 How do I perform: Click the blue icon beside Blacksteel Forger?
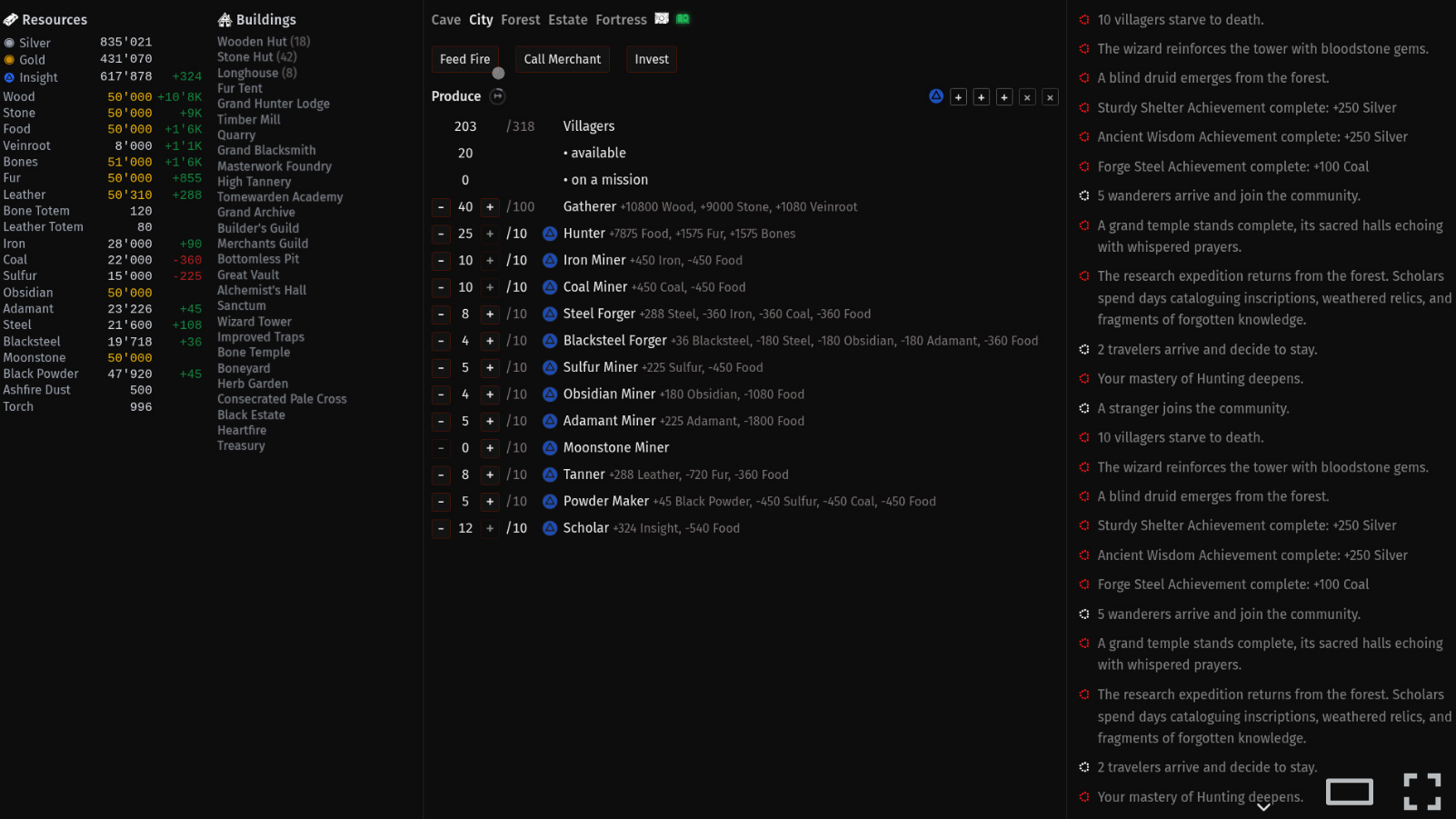[x=550, y=341]
